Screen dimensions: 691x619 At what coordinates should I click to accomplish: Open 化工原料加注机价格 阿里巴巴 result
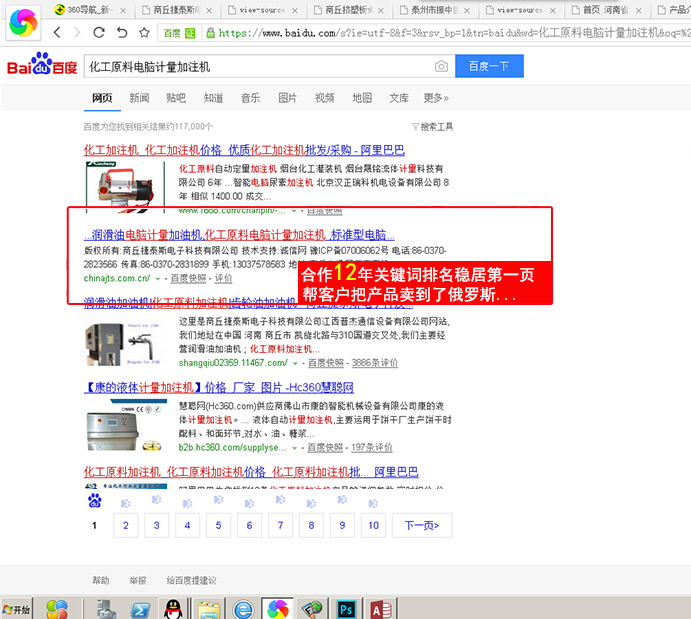point(251,472)
